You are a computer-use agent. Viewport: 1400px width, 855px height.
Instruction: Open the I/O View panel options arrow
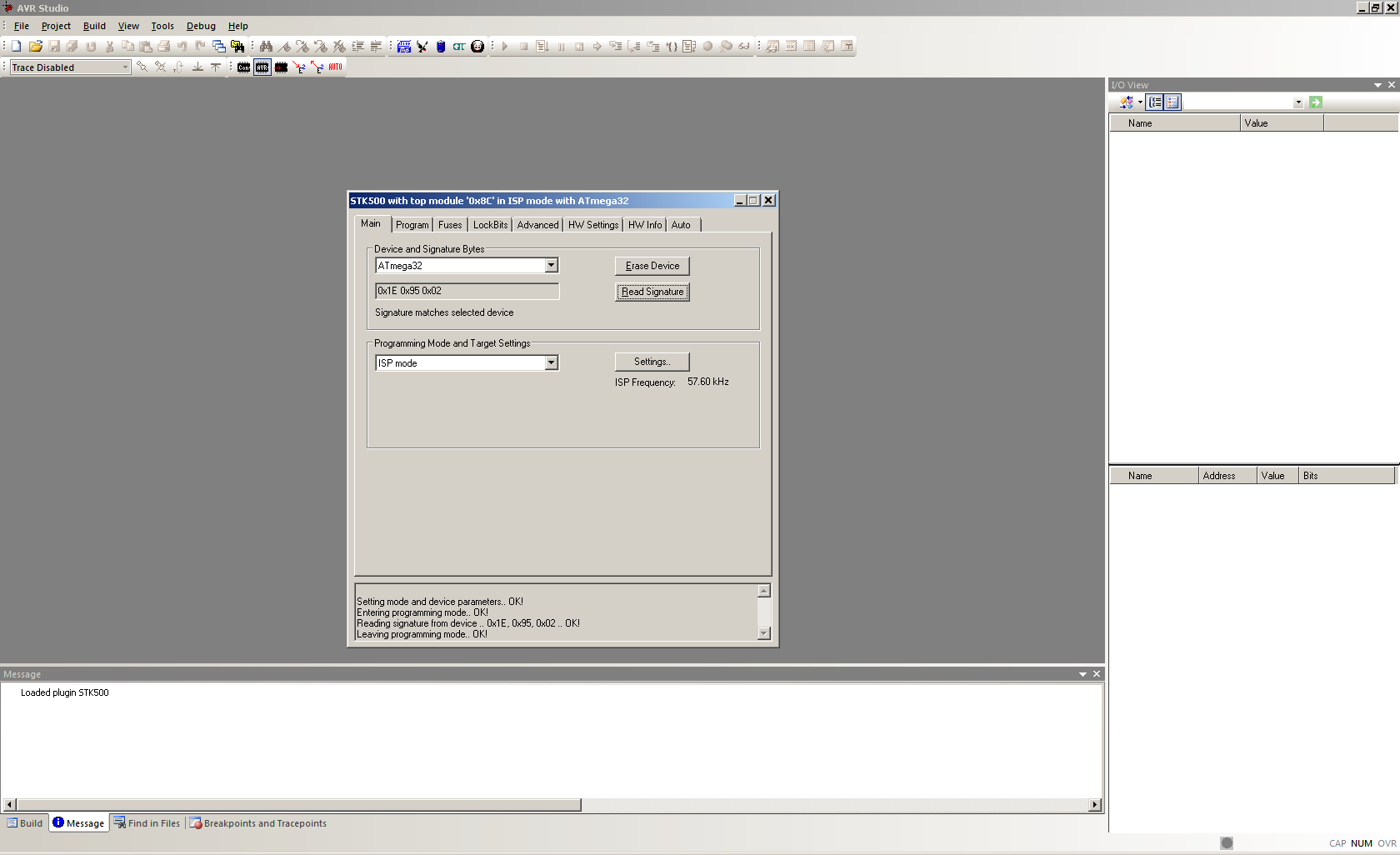[1378, 85]
